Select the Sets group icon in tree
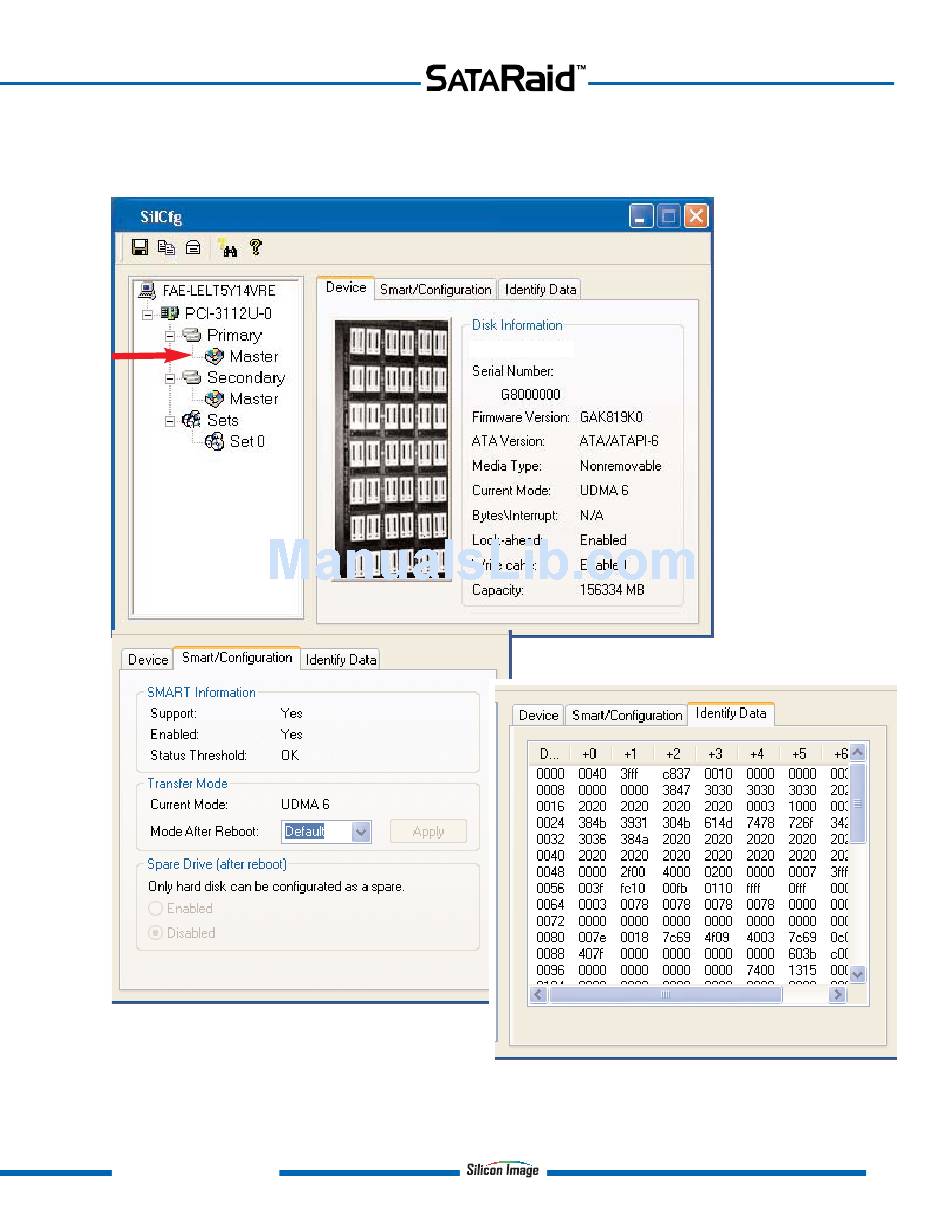 pyautogui.click(x=192, y=420)
